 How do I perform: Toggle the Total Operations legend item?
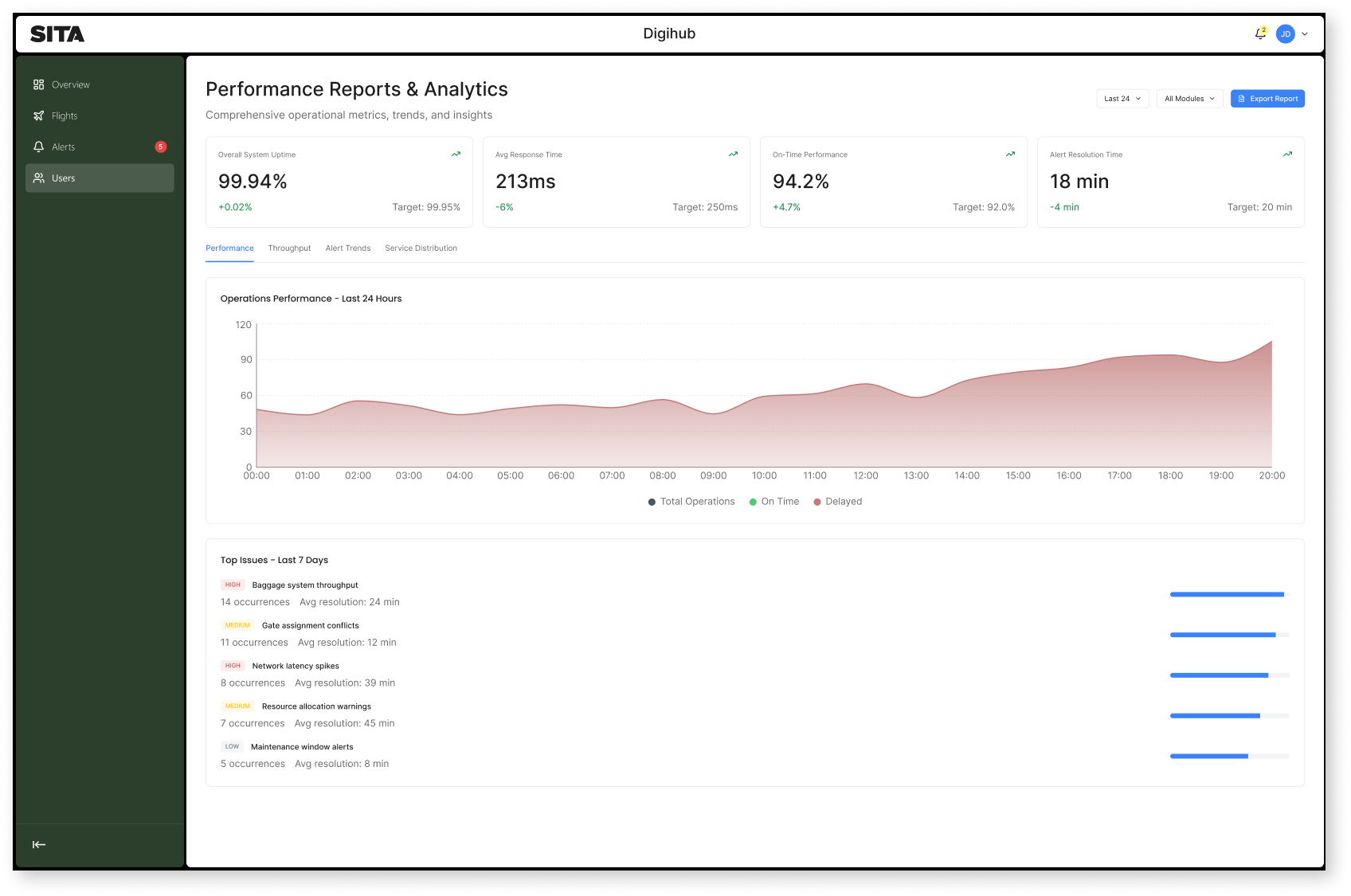(691, 501)
